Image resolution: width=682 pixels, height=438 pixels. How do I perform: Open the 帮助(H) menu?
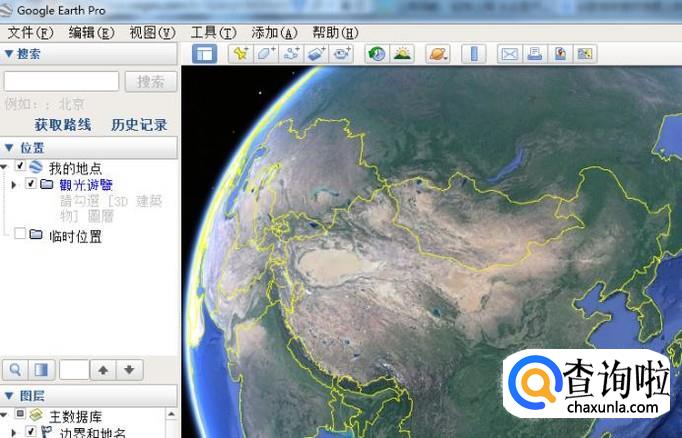coord(335,33)
